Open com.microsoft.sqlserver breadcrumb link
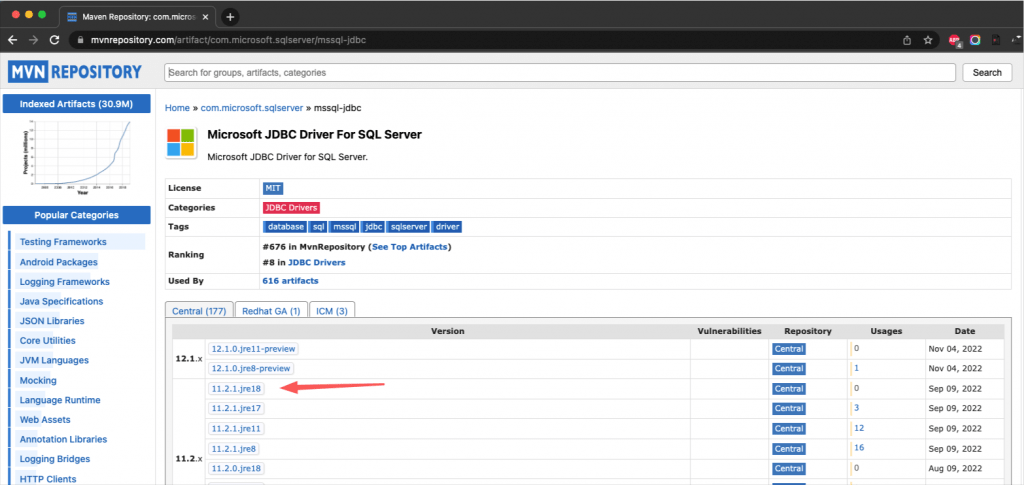 point(252,108)
